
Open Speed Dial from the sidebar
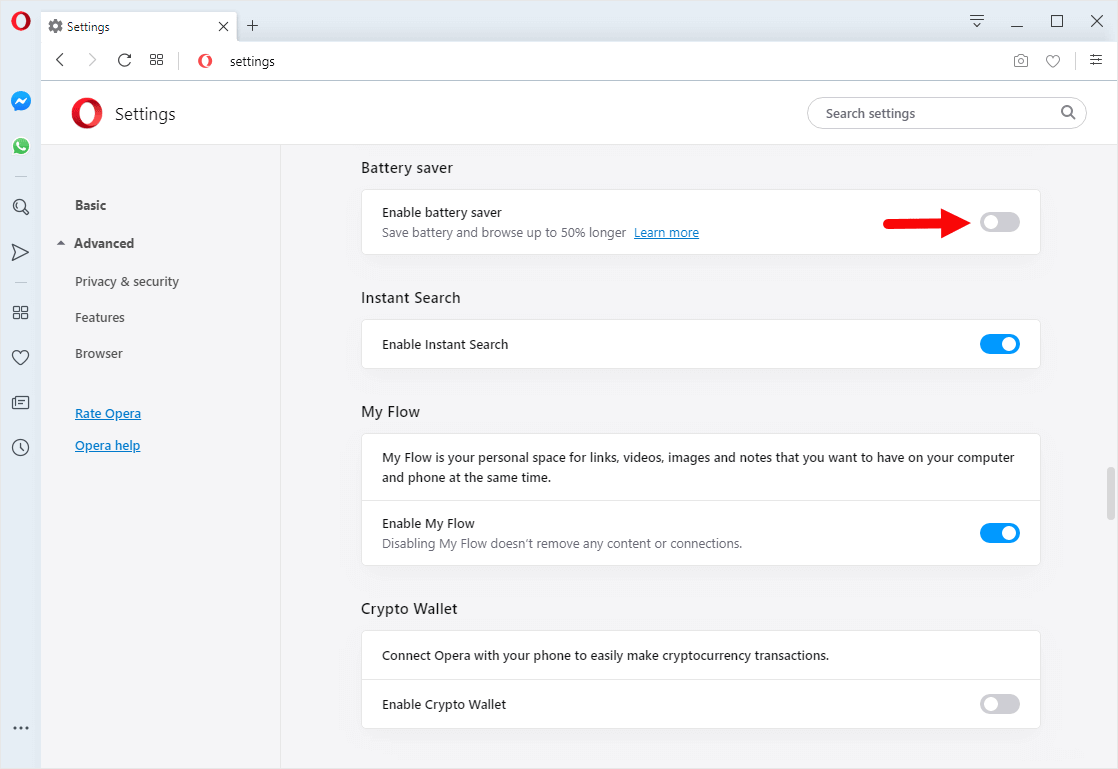point(21,313)
